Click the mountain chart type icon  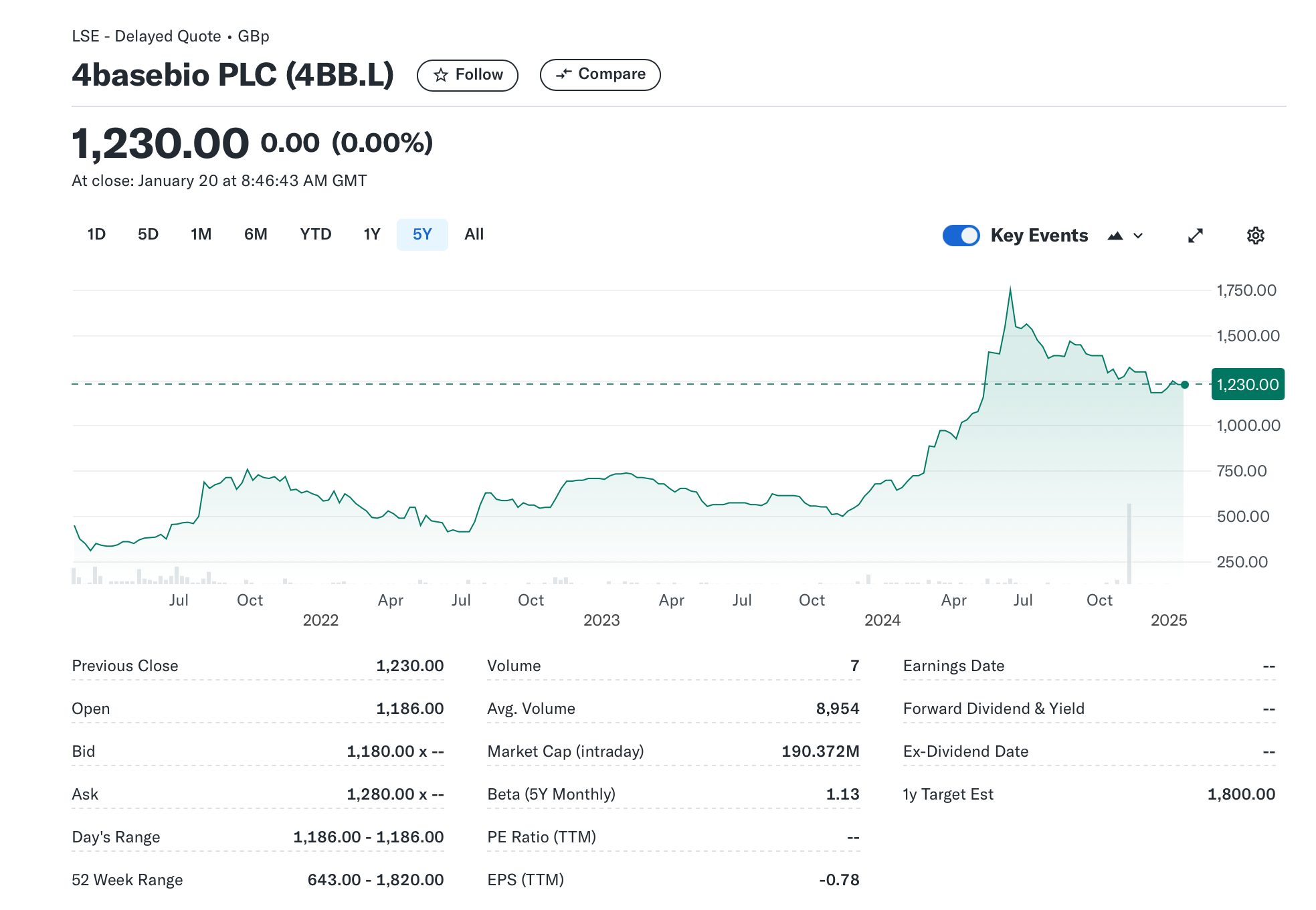click(1115, 236)
